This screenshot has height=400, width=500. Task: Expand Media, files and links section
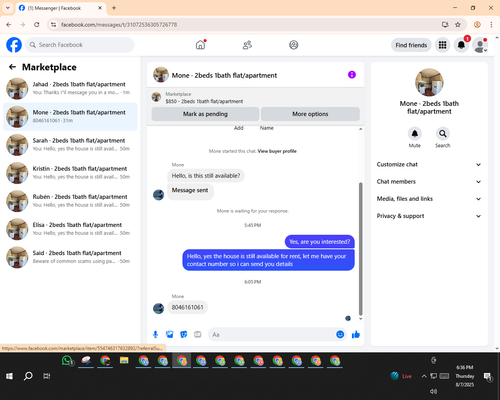[x=429, y=199]
